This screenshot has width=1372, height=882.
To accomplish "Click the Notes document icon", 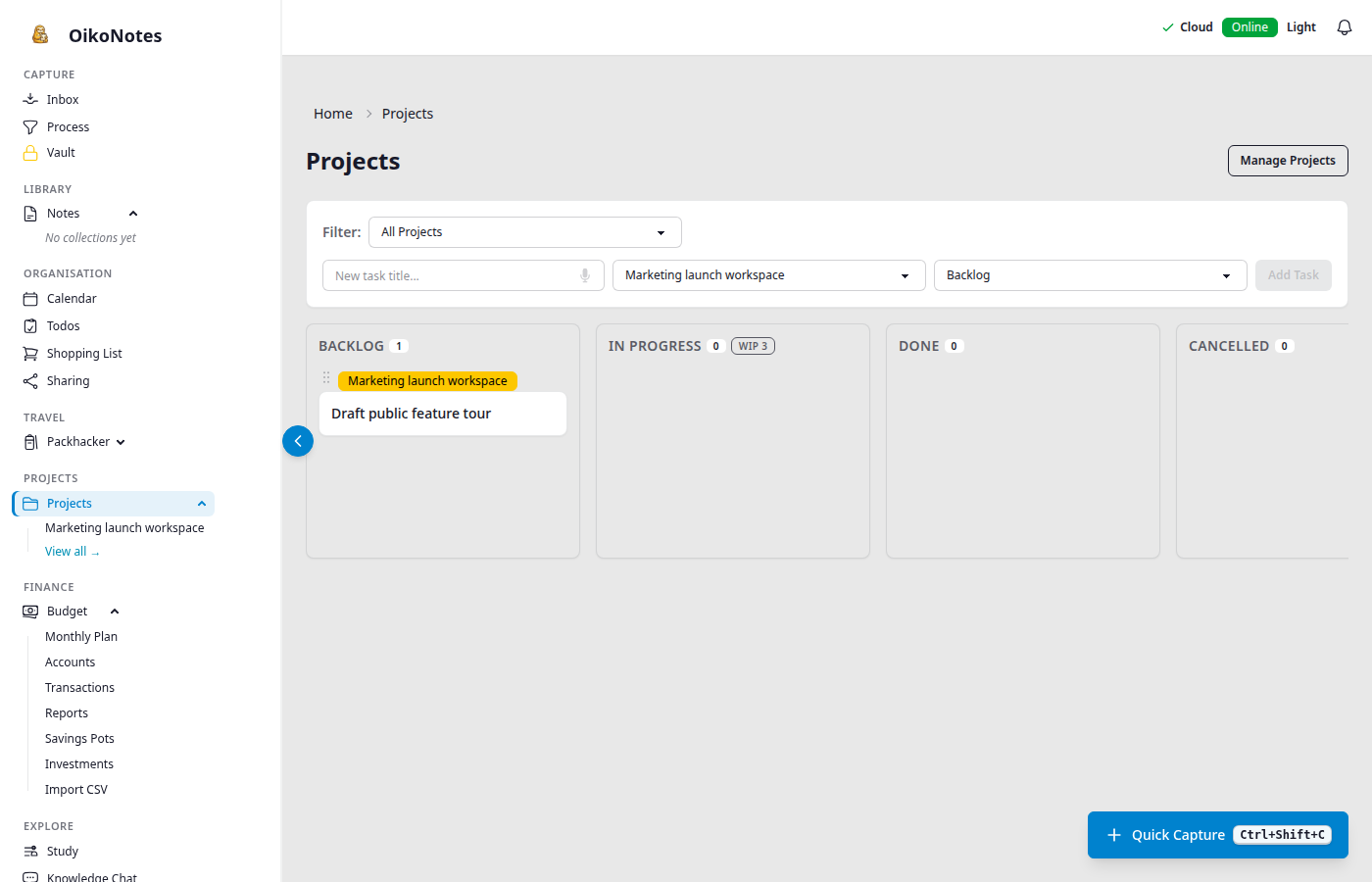I will pyautogui.click(x=30, y=214).
